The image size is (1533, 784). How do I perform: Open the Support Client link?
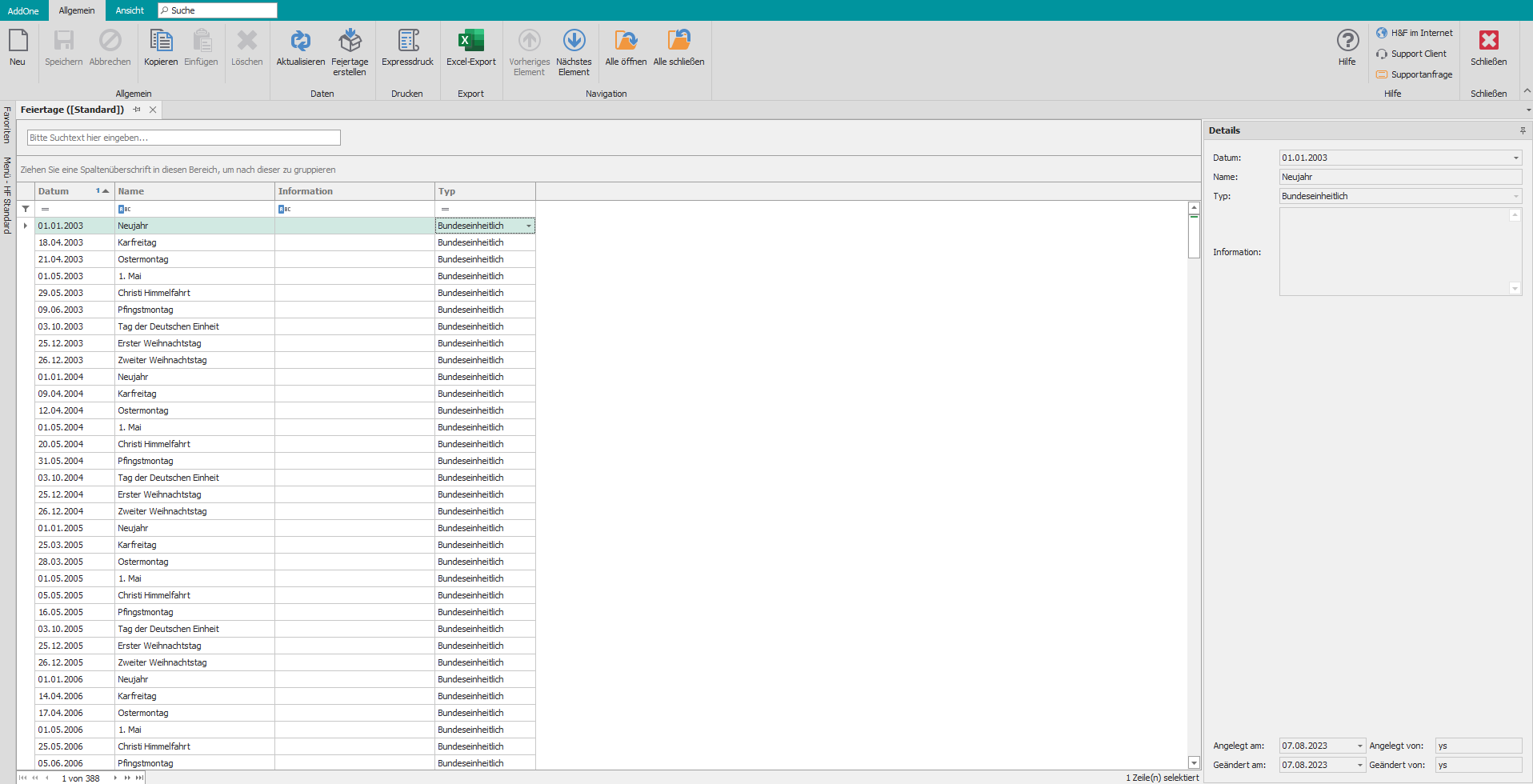[x=1418, y=54]
